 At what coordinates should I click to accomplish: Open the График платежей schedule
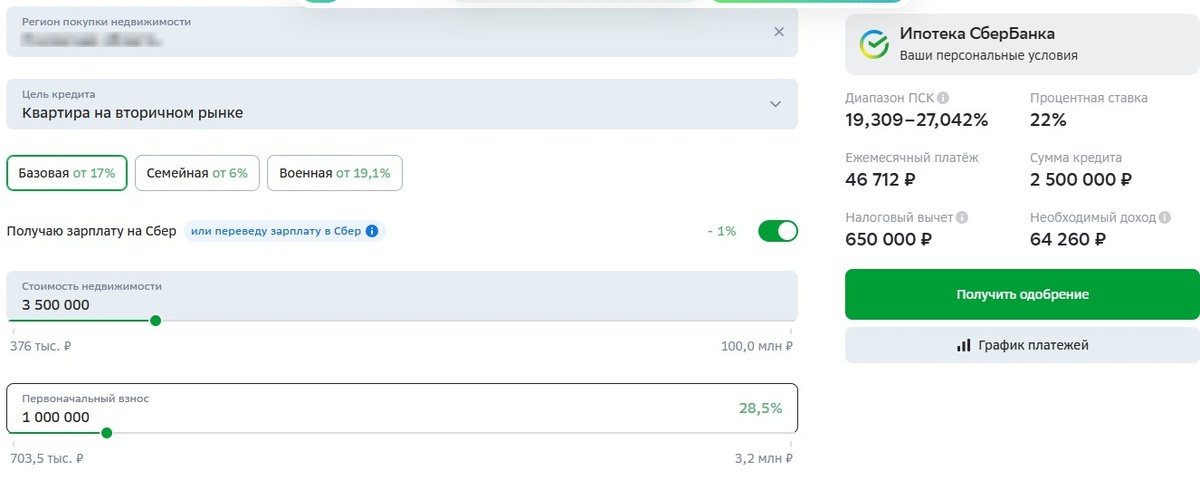coord(1022,346)
